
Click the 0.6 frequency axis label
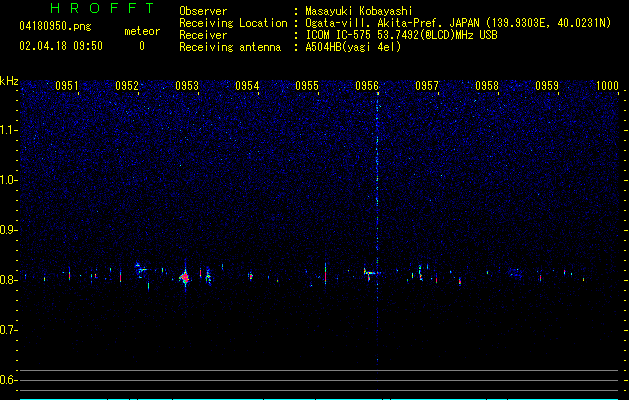8,380
